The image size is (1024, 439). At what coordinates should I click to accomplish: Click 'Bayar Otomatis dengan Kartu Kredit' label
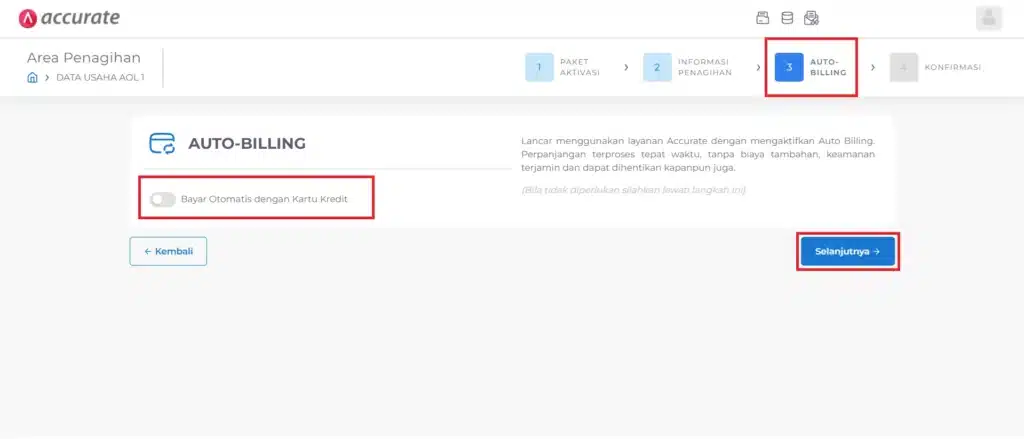pos(264,199)
